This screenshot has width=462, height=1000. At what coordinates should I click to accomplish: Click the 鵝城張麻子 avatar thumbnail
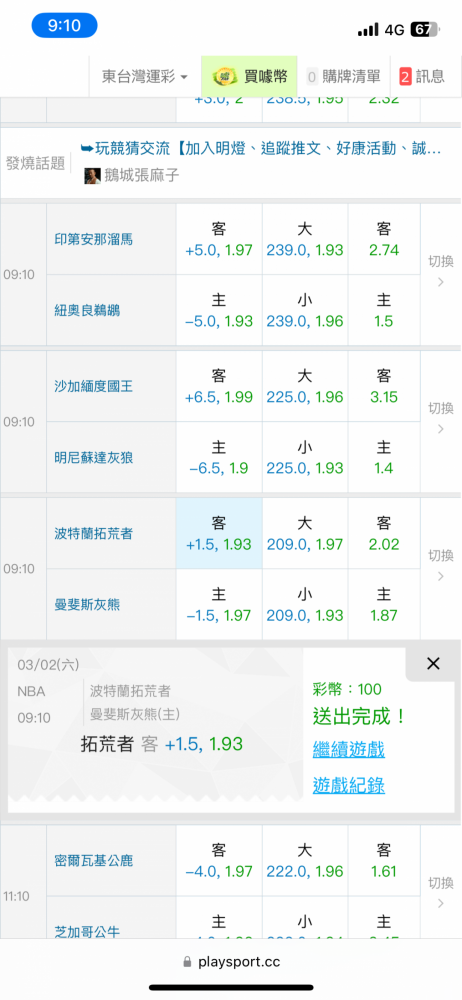93,176
